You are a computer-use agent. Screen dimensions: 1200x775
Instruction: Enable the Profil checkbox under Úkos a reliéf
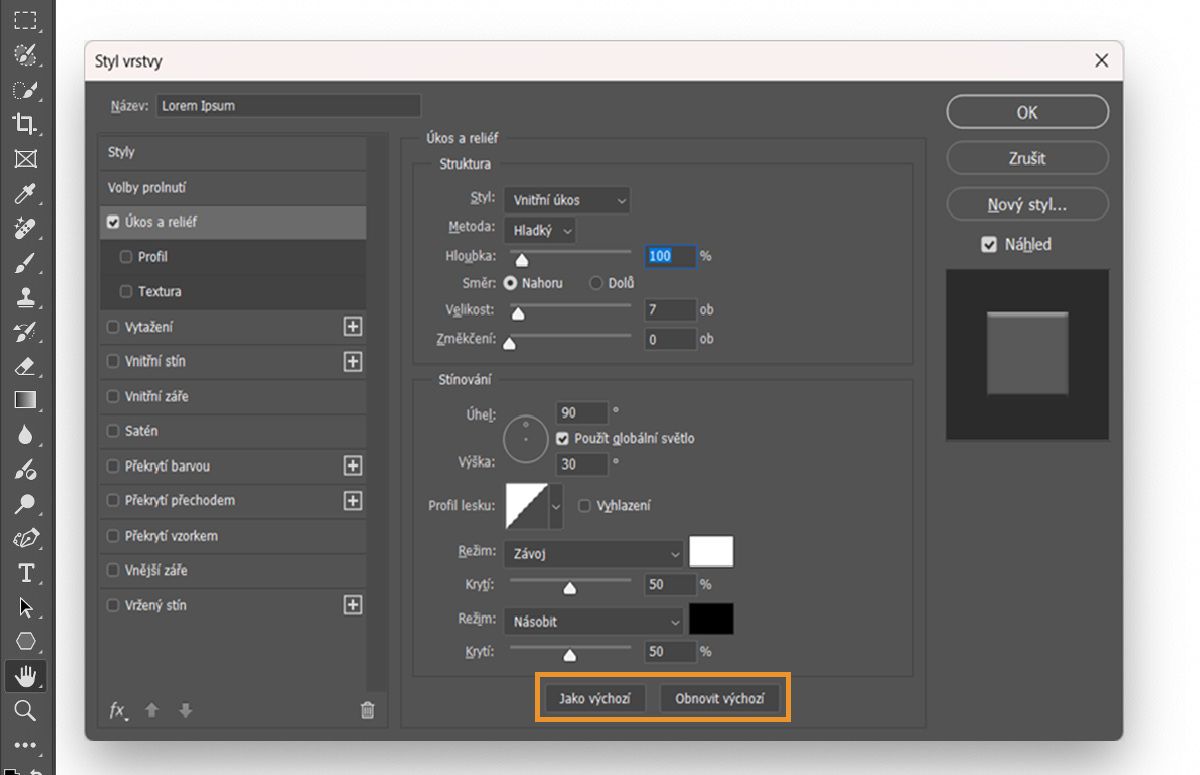[x=126, y=256]
